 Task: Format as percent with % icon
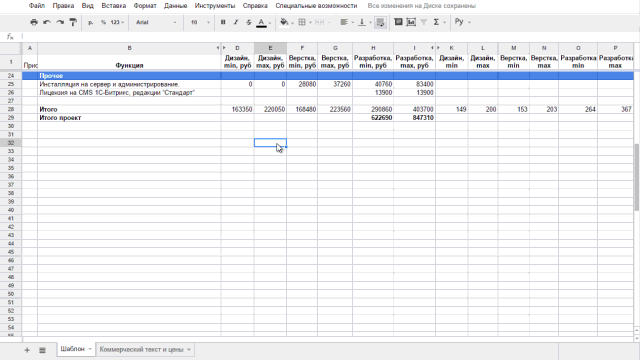(x=103, y=22)
